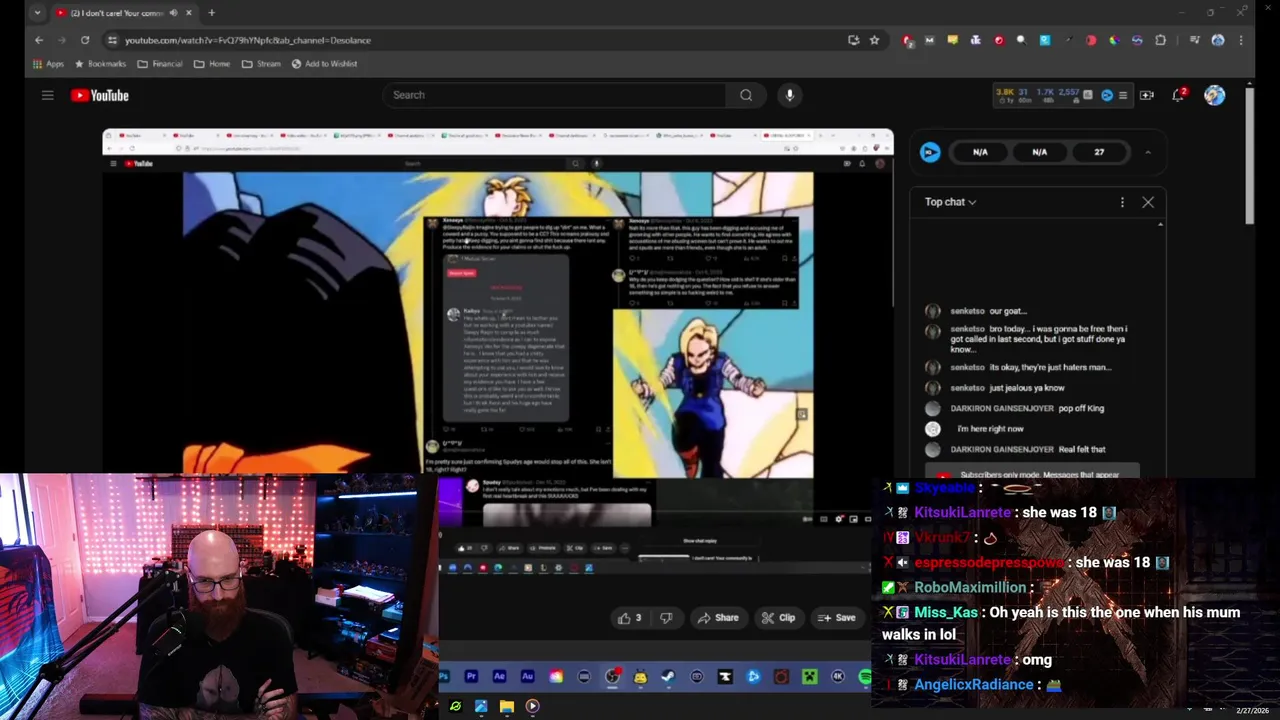
Task: Click the Share button
Action: tap(718, 618)
